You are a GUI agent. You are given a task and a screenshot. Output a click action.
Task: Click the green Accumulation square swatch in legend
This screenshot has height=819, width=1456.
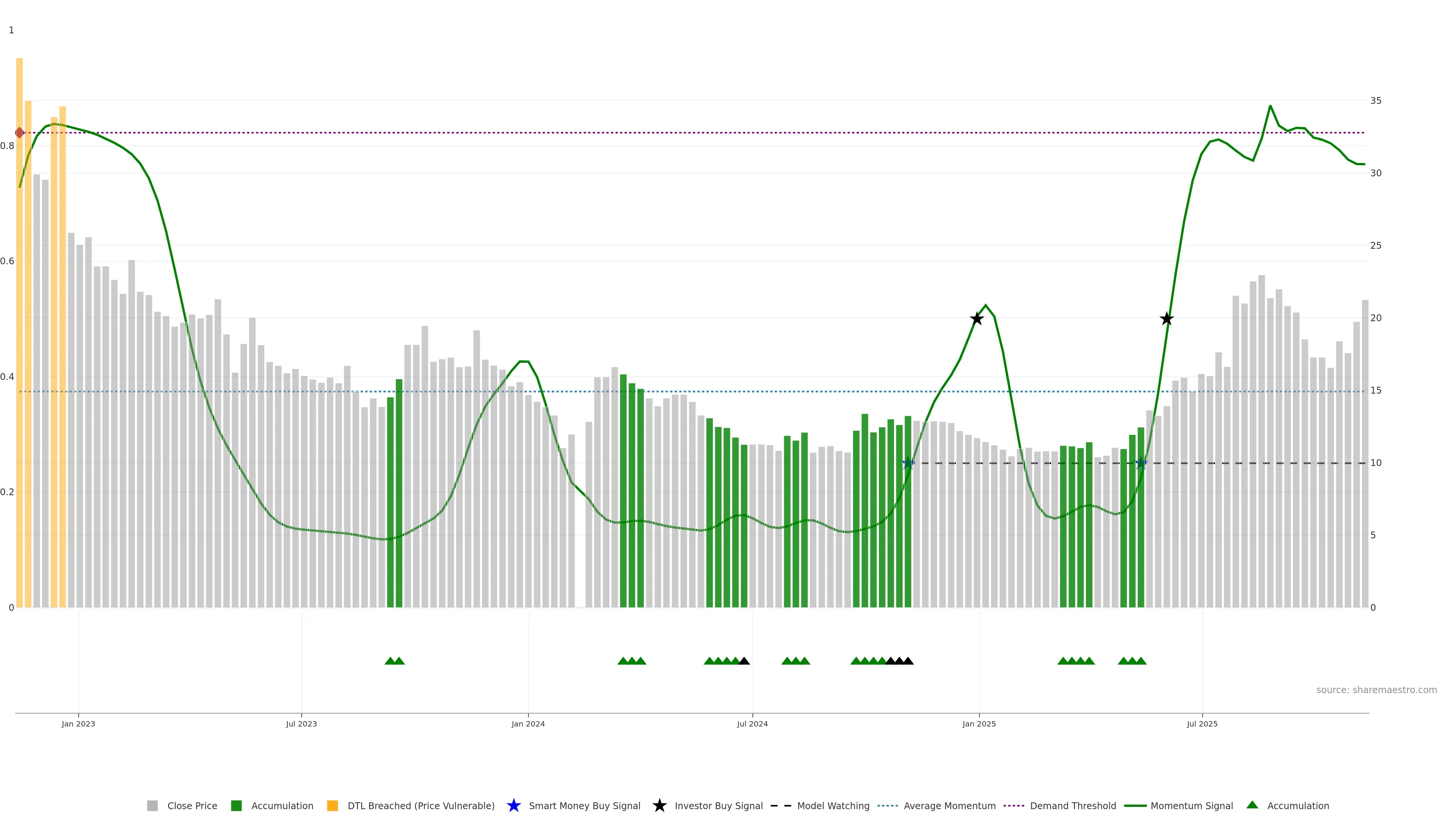236,806
